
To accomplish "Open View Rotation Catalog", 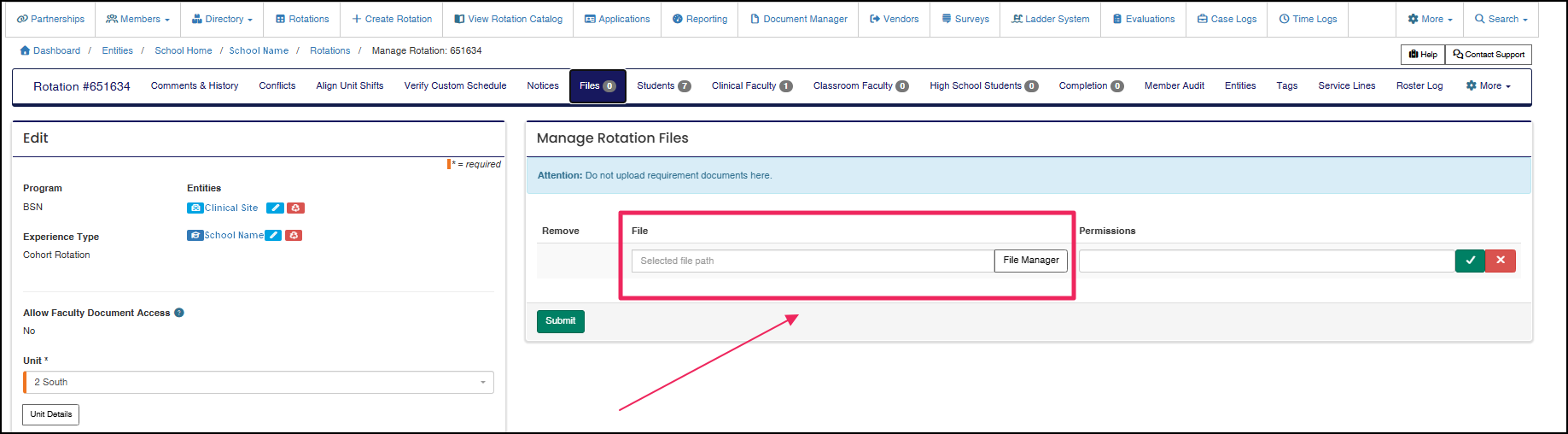I will click(x=508, y=19).
